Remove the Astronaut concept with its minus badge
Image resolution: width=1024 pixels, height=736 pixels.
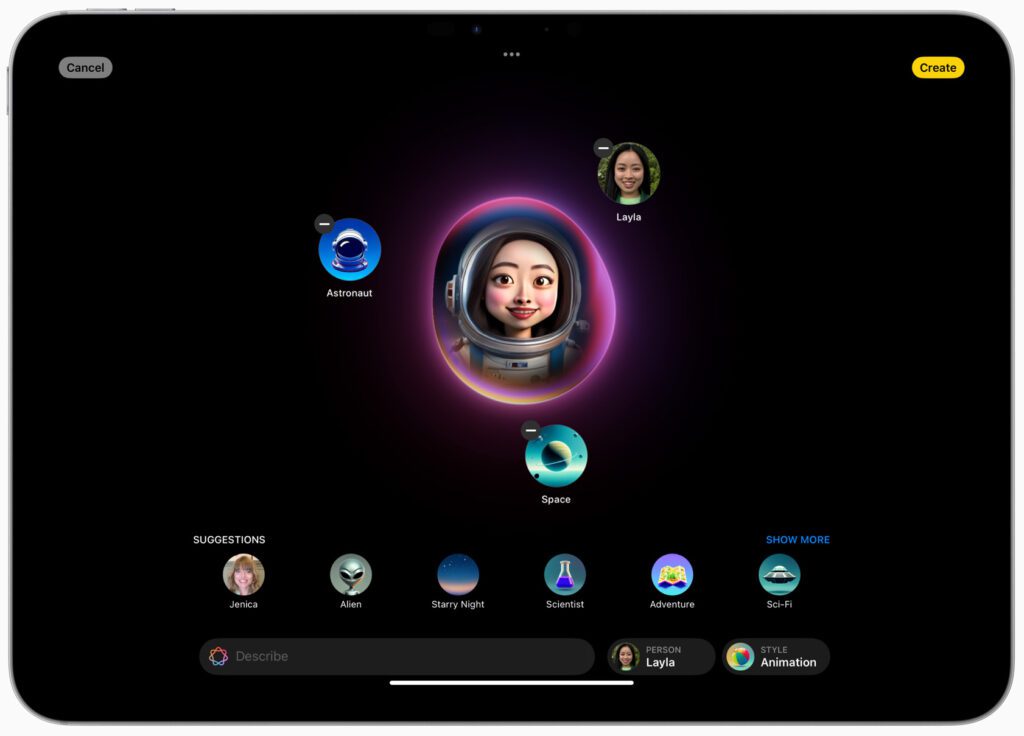[x=325, y=225]
